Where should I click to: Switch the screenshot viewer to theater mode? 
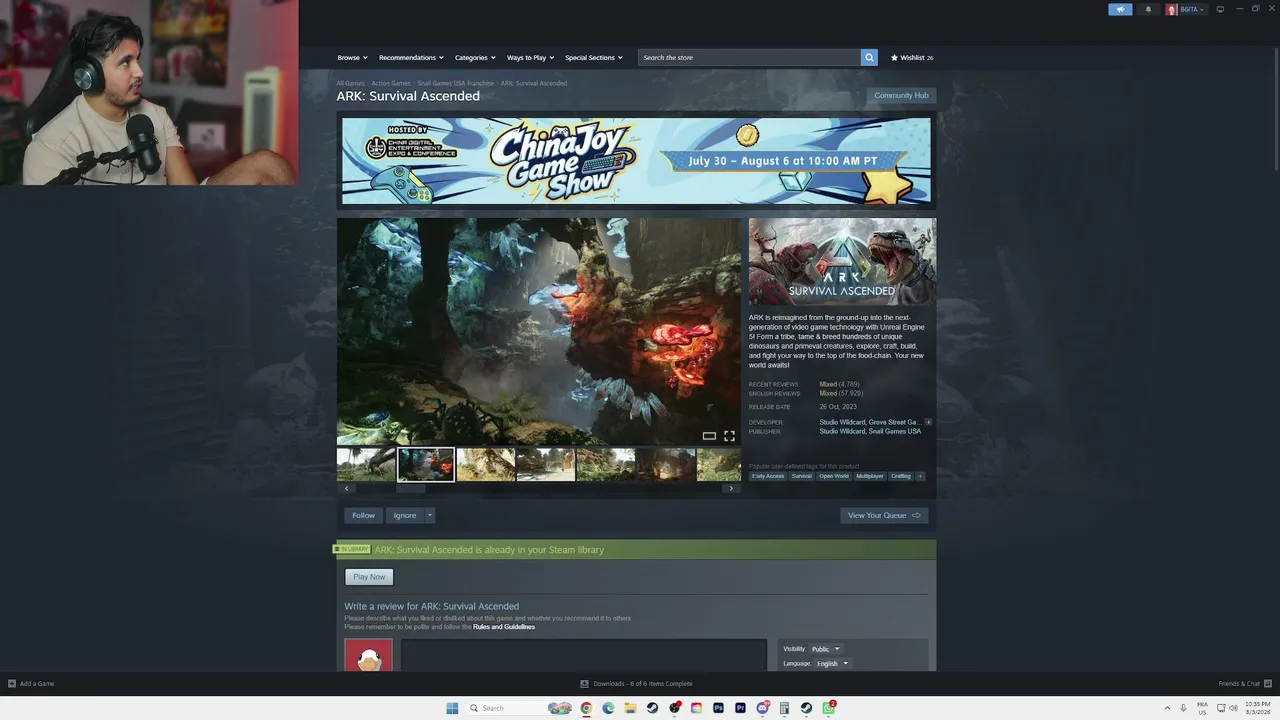(x=709, y=436)
